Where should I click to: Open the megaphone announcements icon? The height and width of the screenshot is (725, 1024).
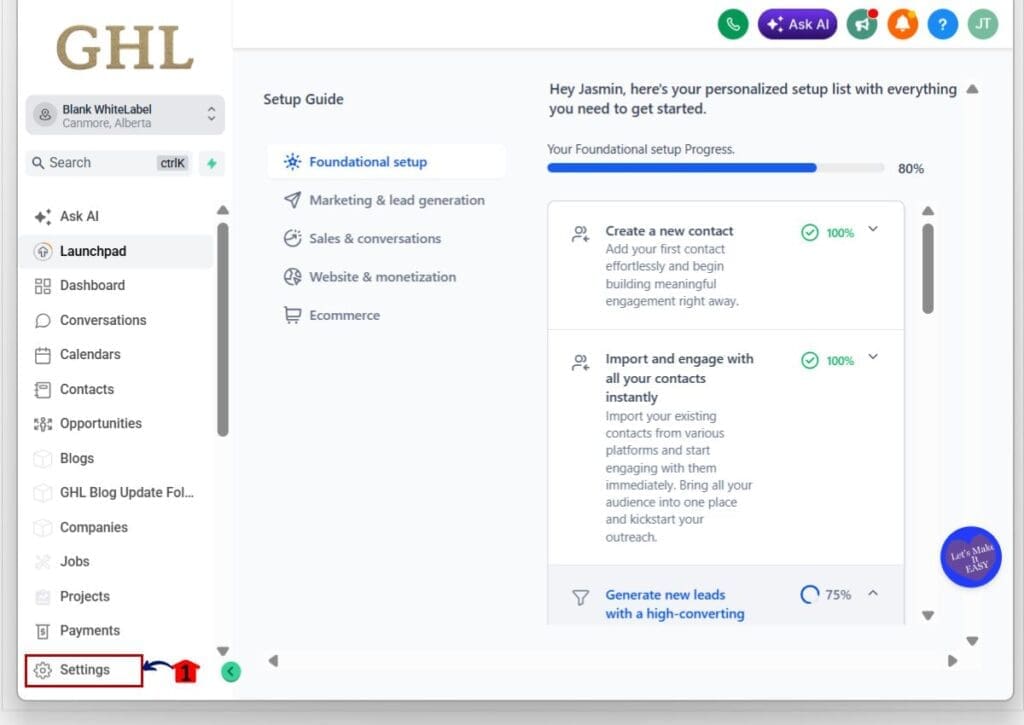pos(862,24)
